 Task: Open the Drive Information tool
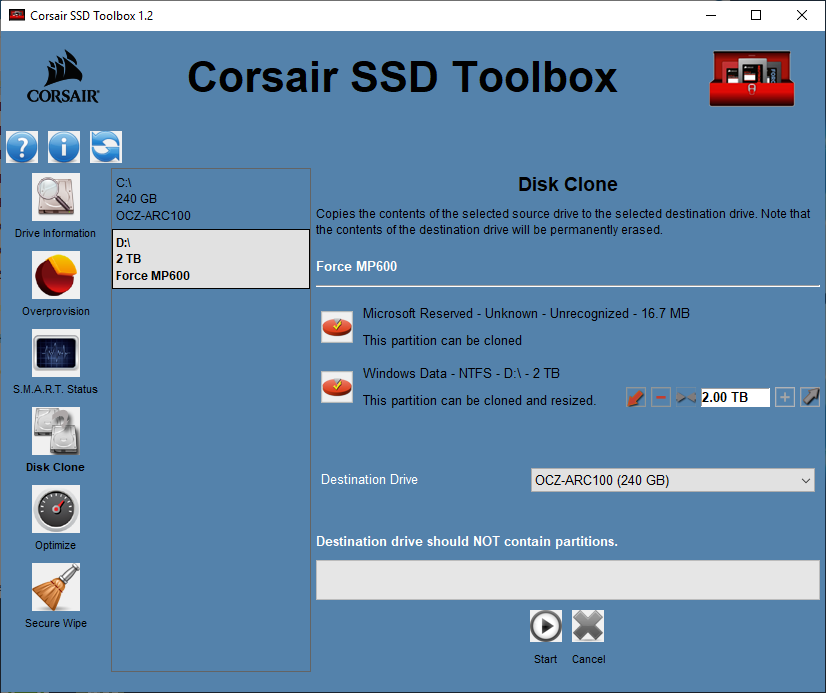pos(55,203)
